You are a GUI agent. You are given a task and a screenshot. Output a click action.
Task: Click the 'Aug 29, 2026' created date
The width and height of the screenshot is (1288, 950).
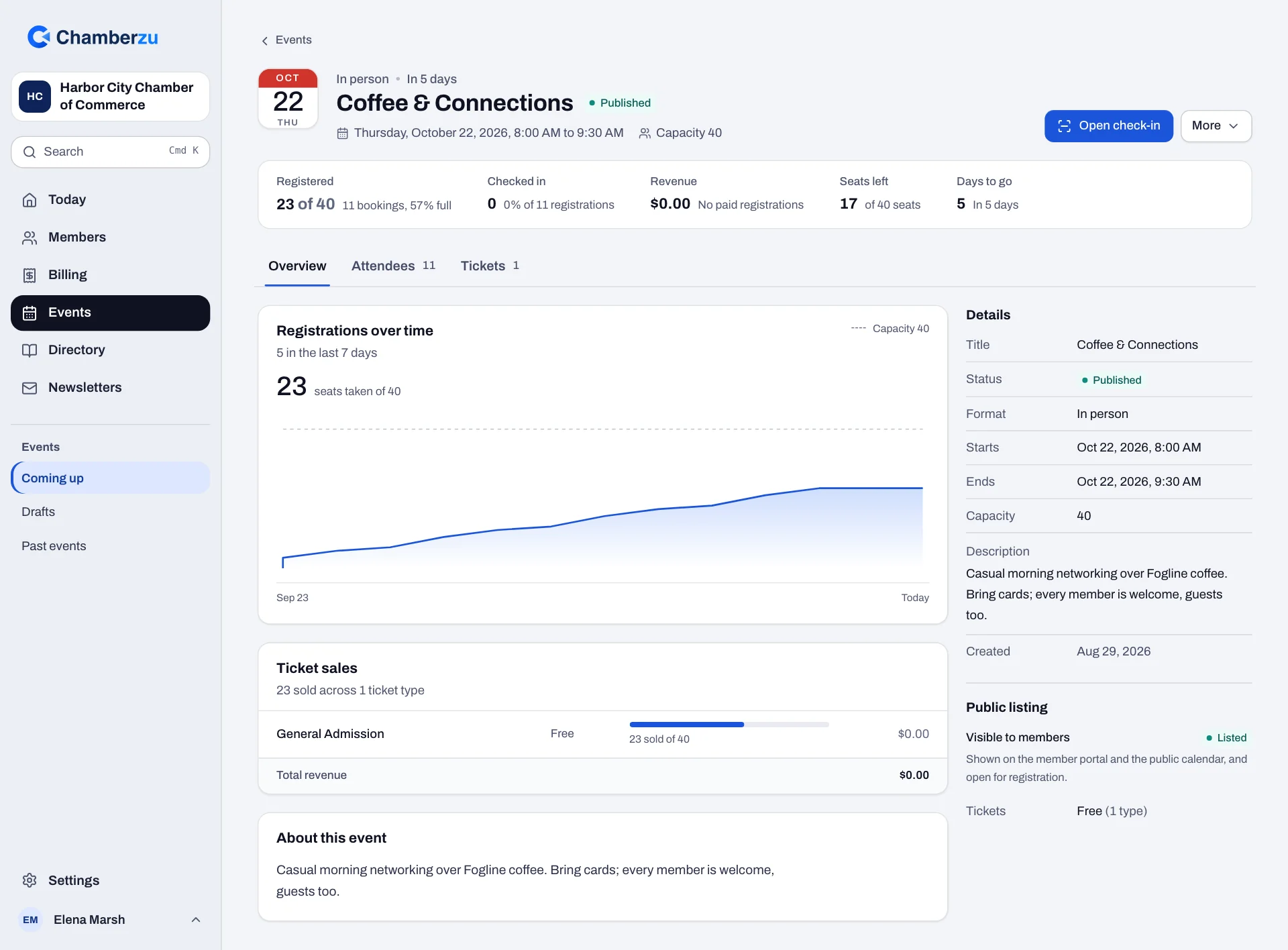(1114, 651)
